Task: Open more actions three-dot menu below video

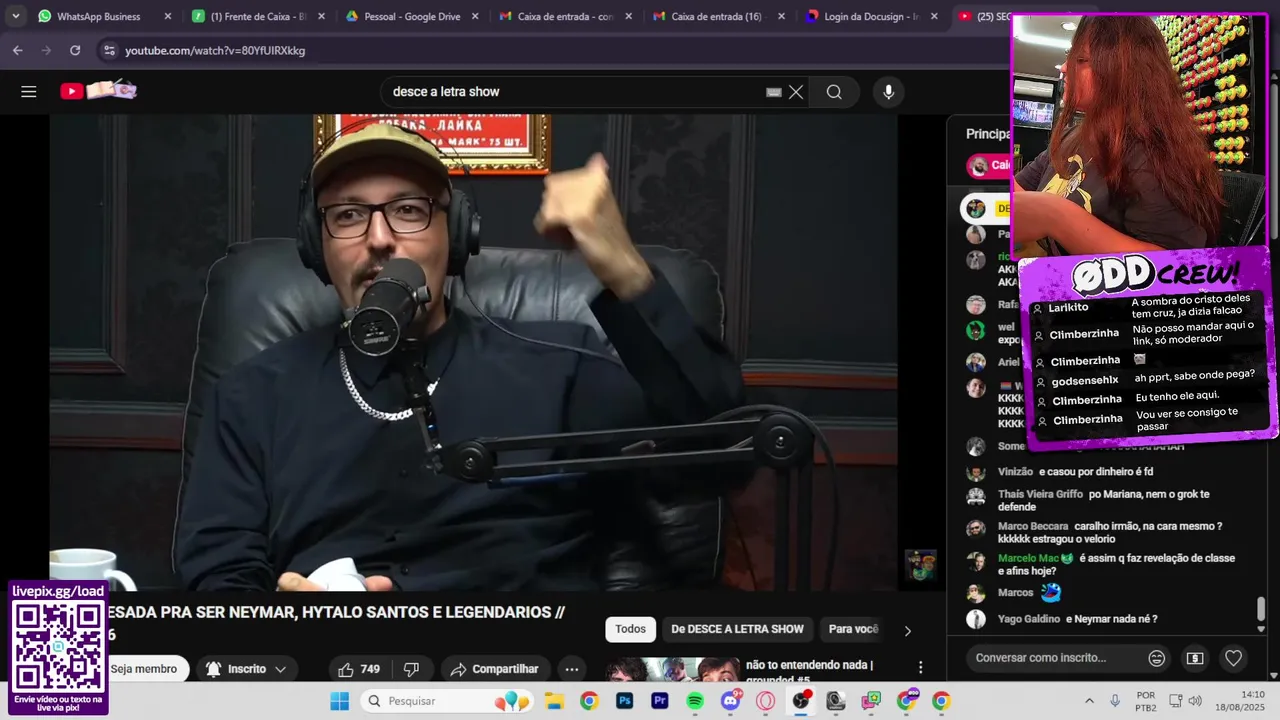Action: [572, 669]
